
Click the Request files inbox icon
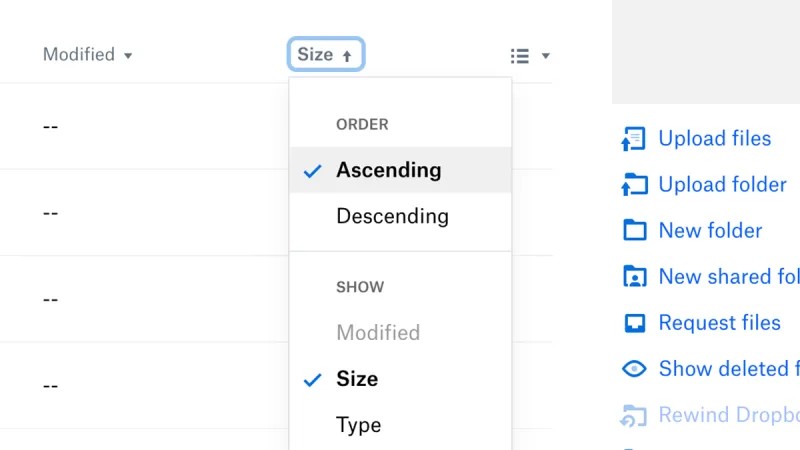pos(635,323)
